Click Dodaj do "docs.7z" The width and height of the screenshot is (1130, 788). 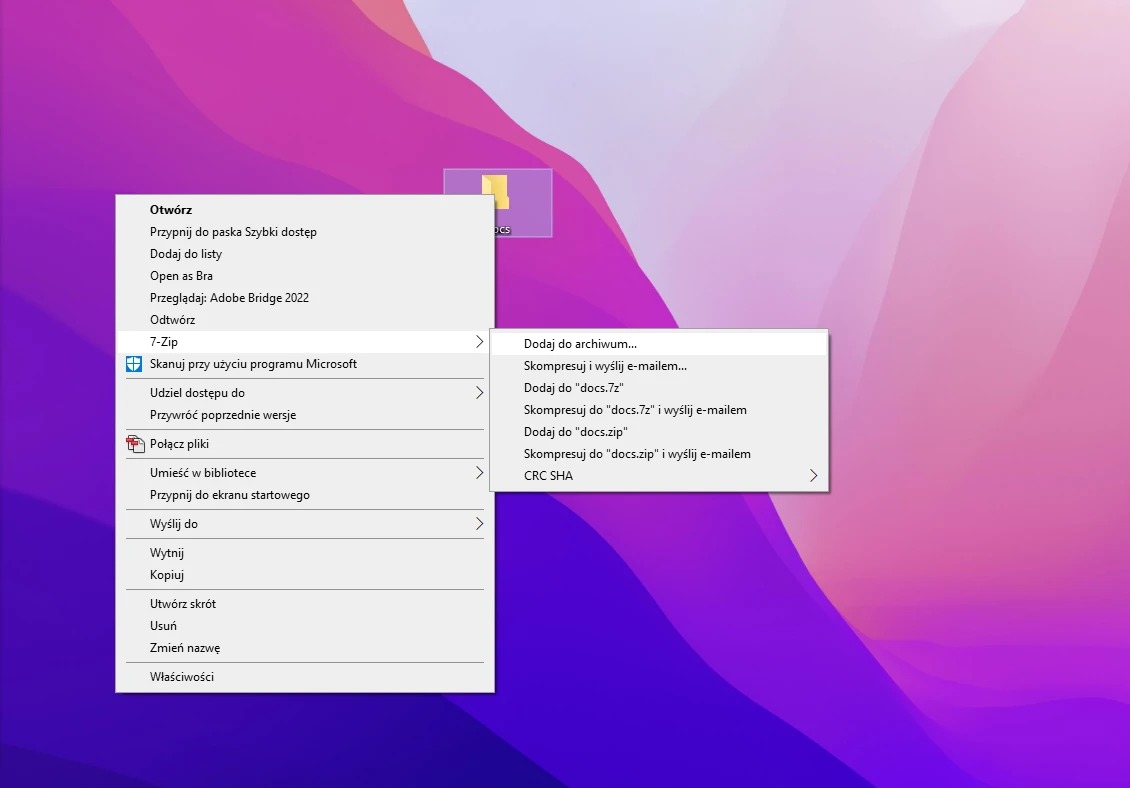tap(574, 388)
